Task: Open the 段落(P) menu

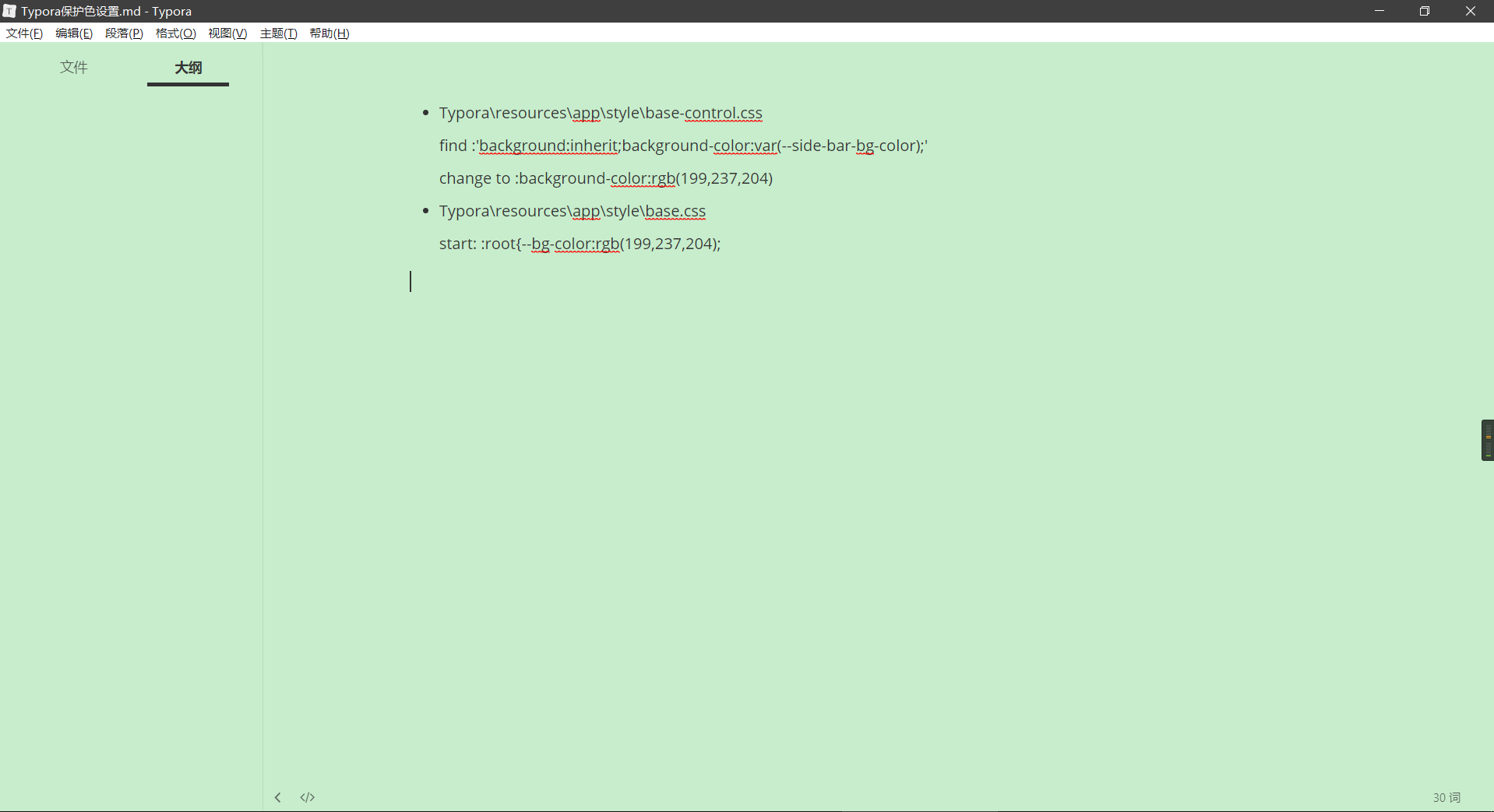Action: click(124, 33)
